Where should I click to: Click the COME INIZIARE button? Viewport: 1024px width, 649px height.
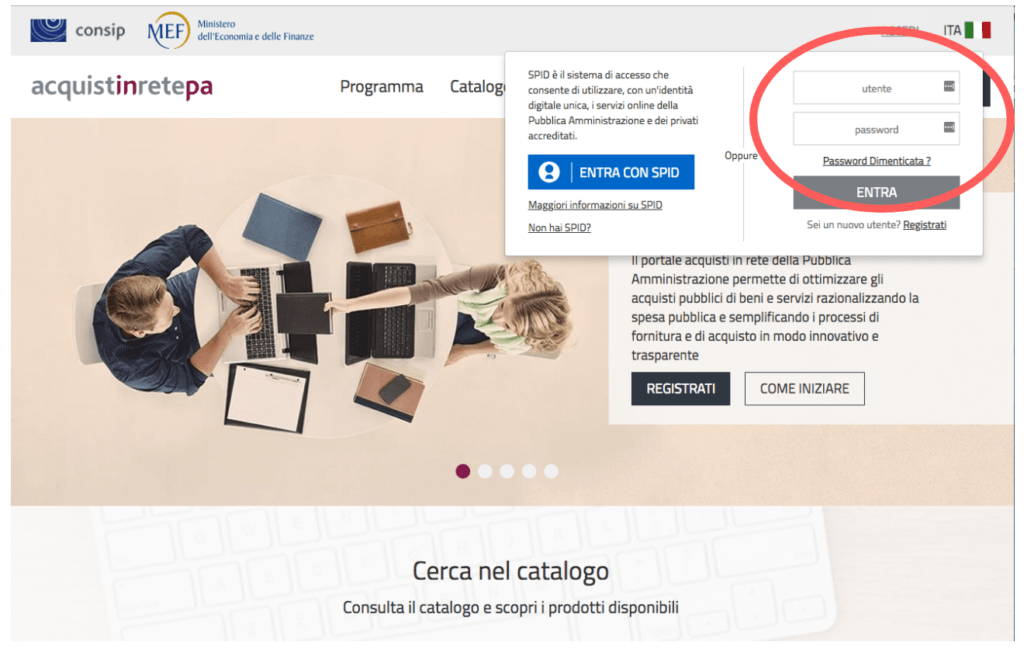click(x=805, y=388)
